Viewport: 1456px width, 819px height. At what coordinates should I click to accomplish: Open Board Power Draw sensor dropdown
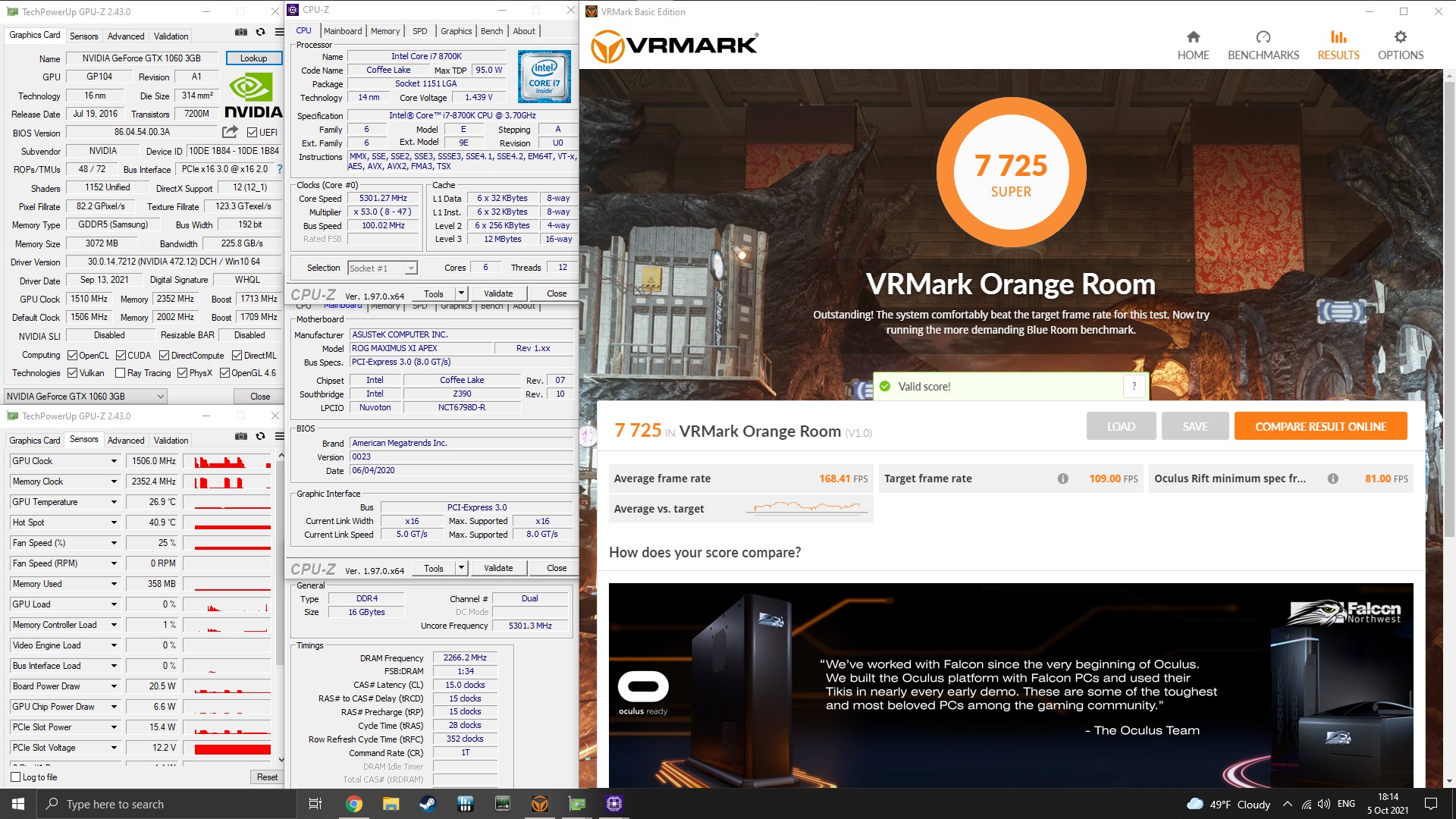click(114, 686)
